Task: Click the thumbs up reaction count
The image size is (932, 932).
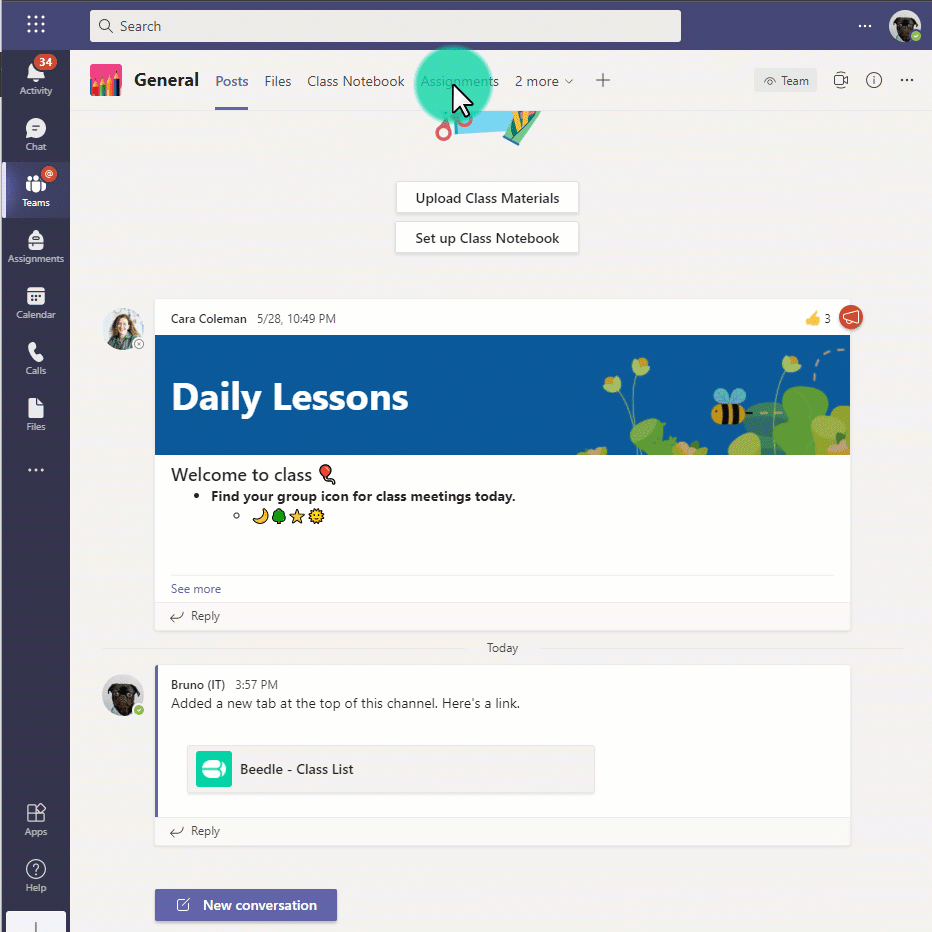Action: pos(818,319)
